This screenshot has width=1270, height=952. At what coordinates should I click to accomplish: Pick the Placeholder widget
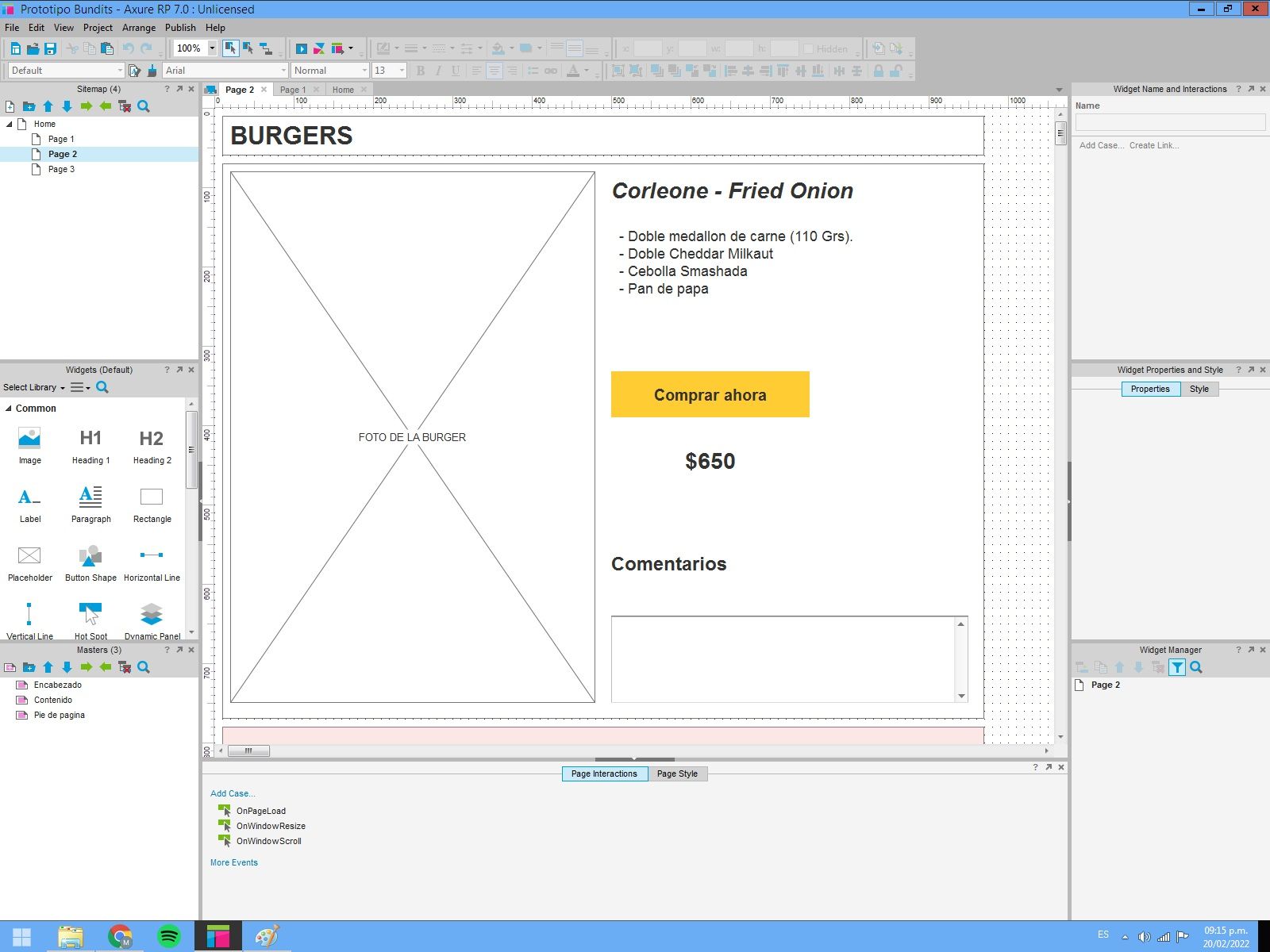coord(29,563)
